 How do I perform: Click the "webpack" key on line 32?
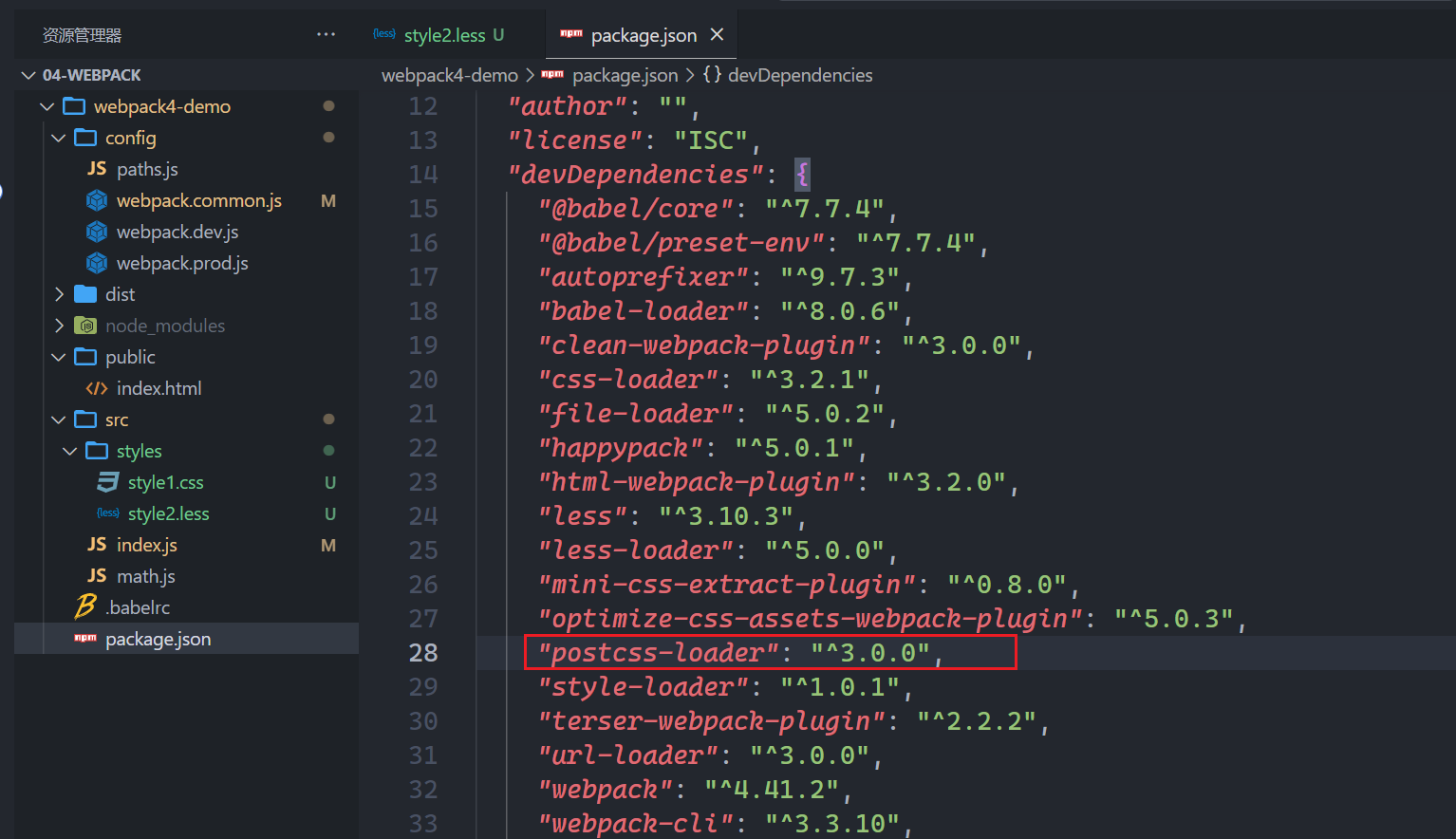[606, 790]
